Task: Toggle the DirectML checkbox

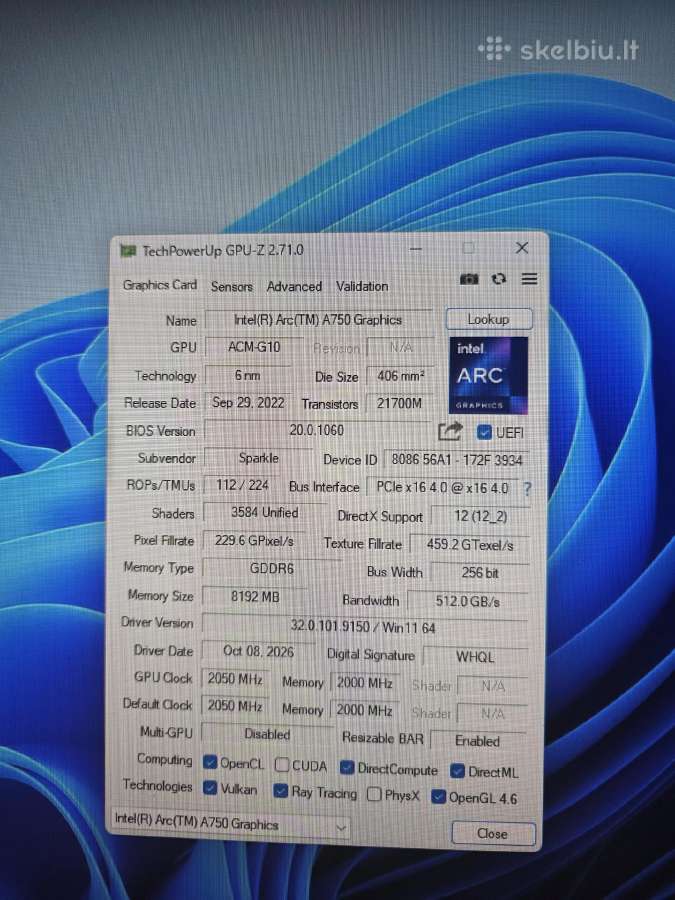Action: click(457, 771)
